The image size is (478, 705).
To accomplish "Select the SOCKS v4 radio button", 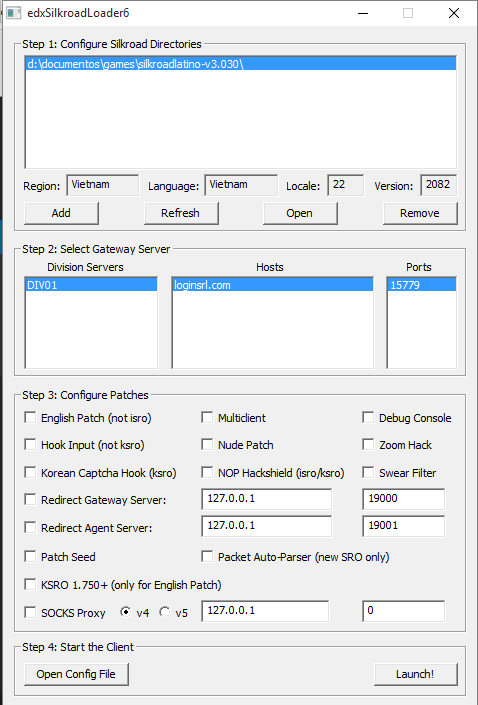I will [125, 612].
